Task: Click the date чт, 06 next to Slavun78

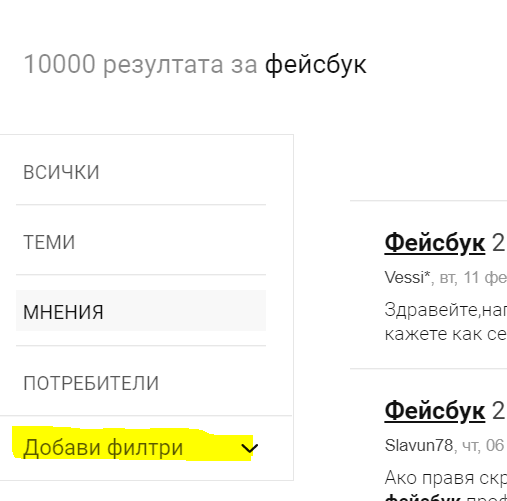Action: (x=485, y=446)
